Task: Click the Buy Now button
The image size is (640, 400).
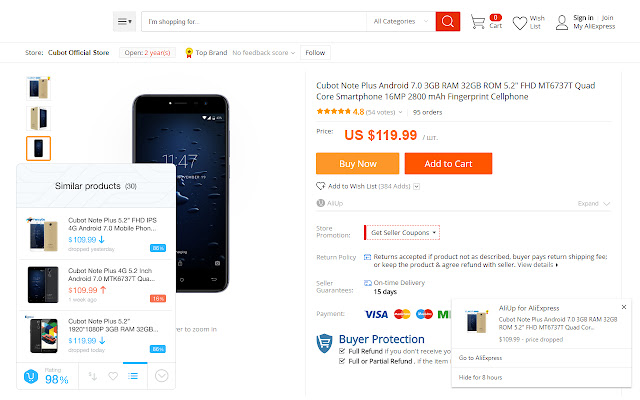Action: (x=357, y=163)
